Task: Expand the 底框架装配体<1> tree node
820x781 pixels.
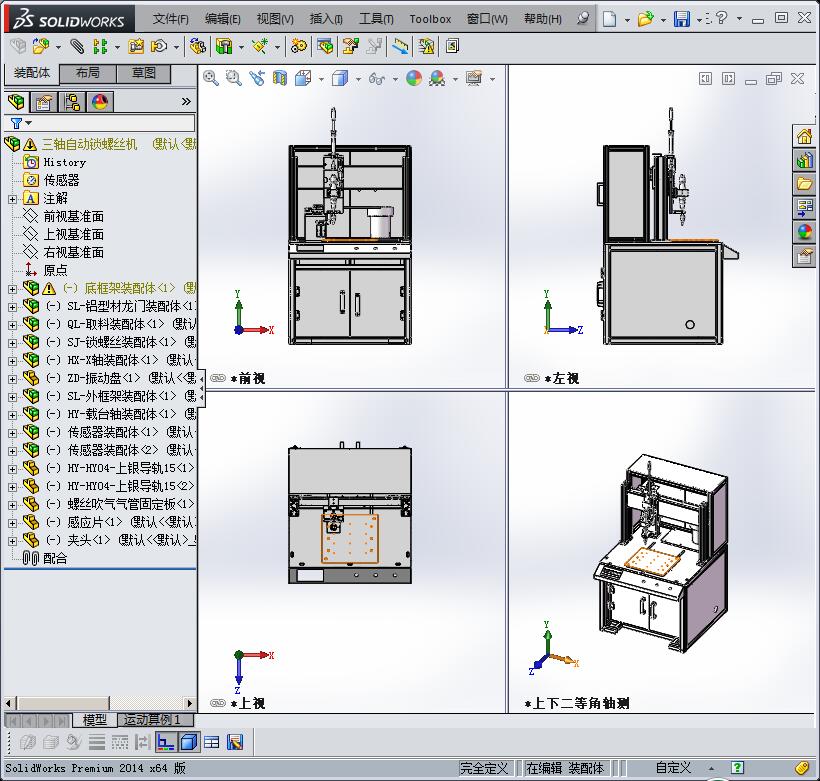Action: [x=13, y=289]
